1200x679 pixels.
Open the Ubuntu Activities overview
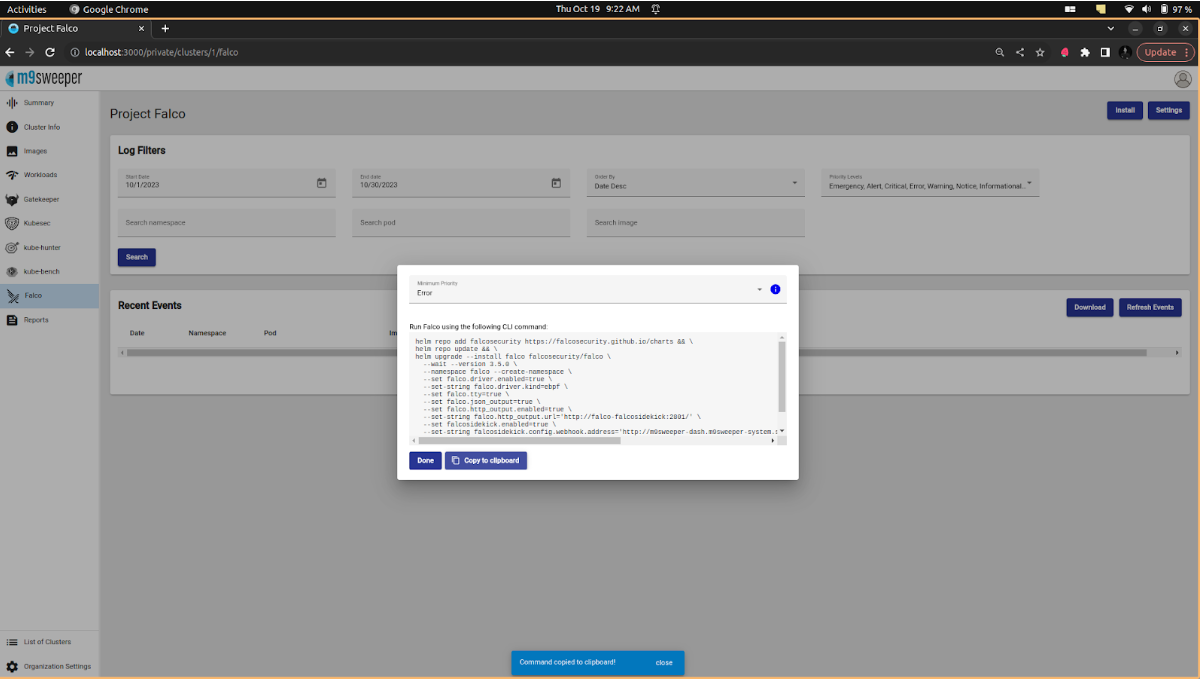(x=27, y=9)
